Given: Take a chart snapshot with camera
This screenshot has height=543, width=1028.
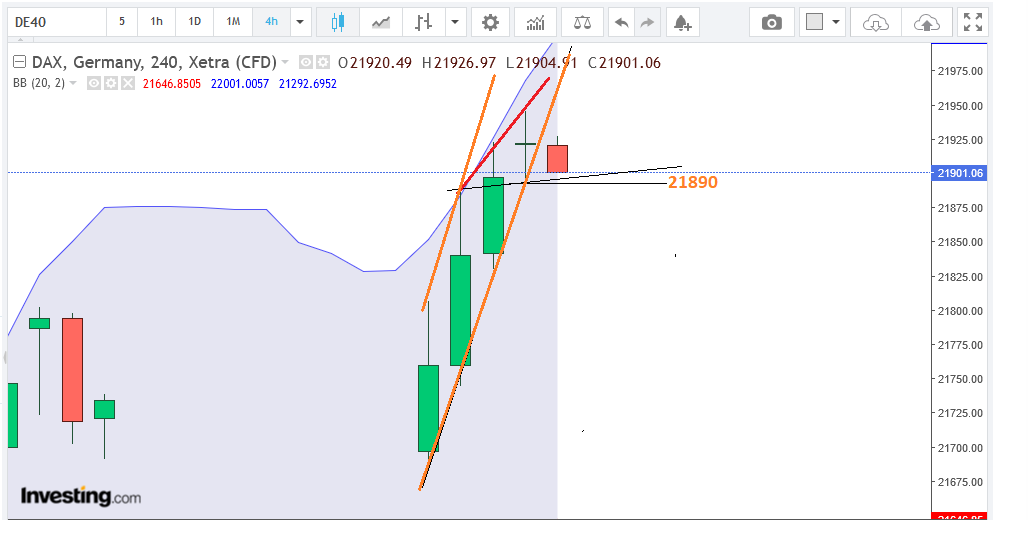Looking at the screenshot, I should pyautogui.click(x=771, y=22).
